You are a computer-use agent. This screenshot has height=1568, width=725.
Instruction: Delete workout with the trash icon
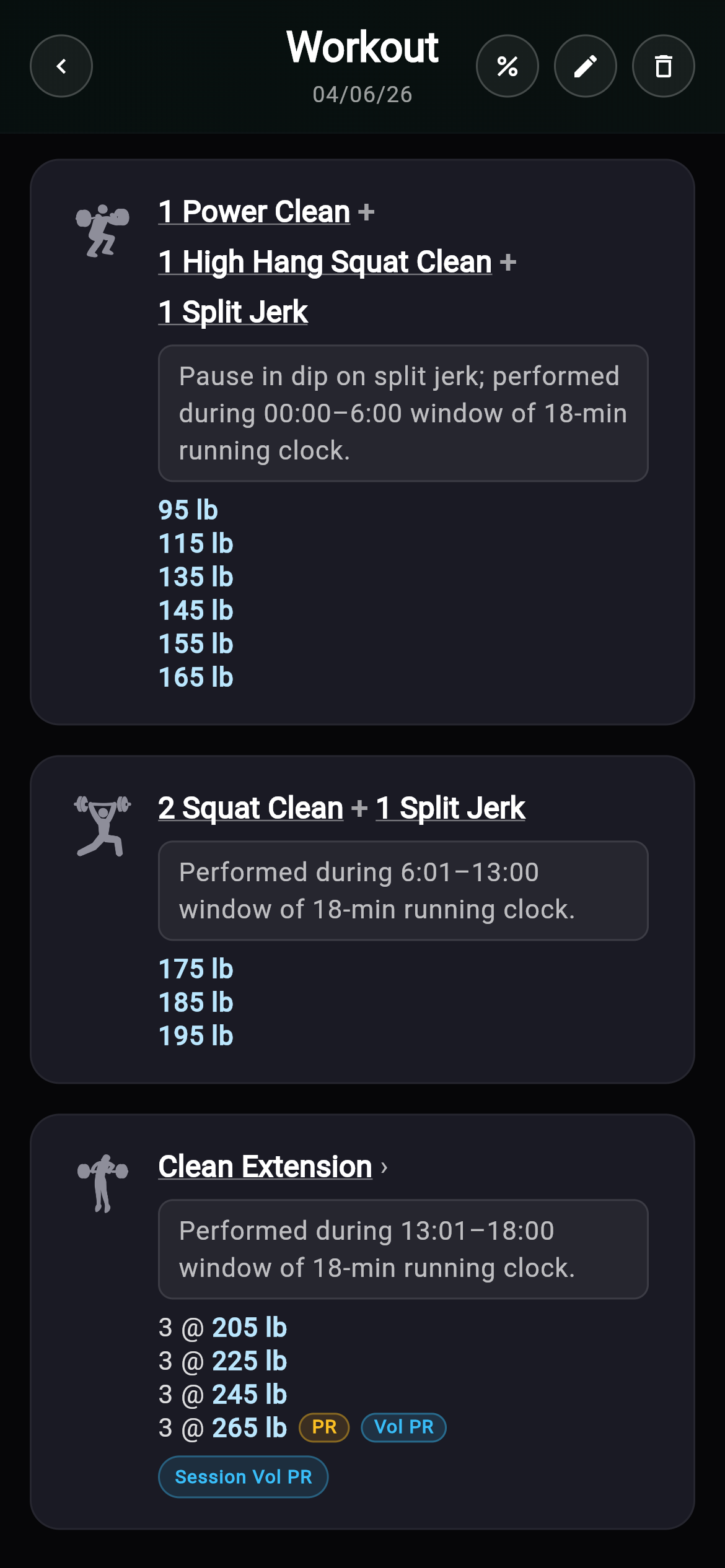(663, 66)
